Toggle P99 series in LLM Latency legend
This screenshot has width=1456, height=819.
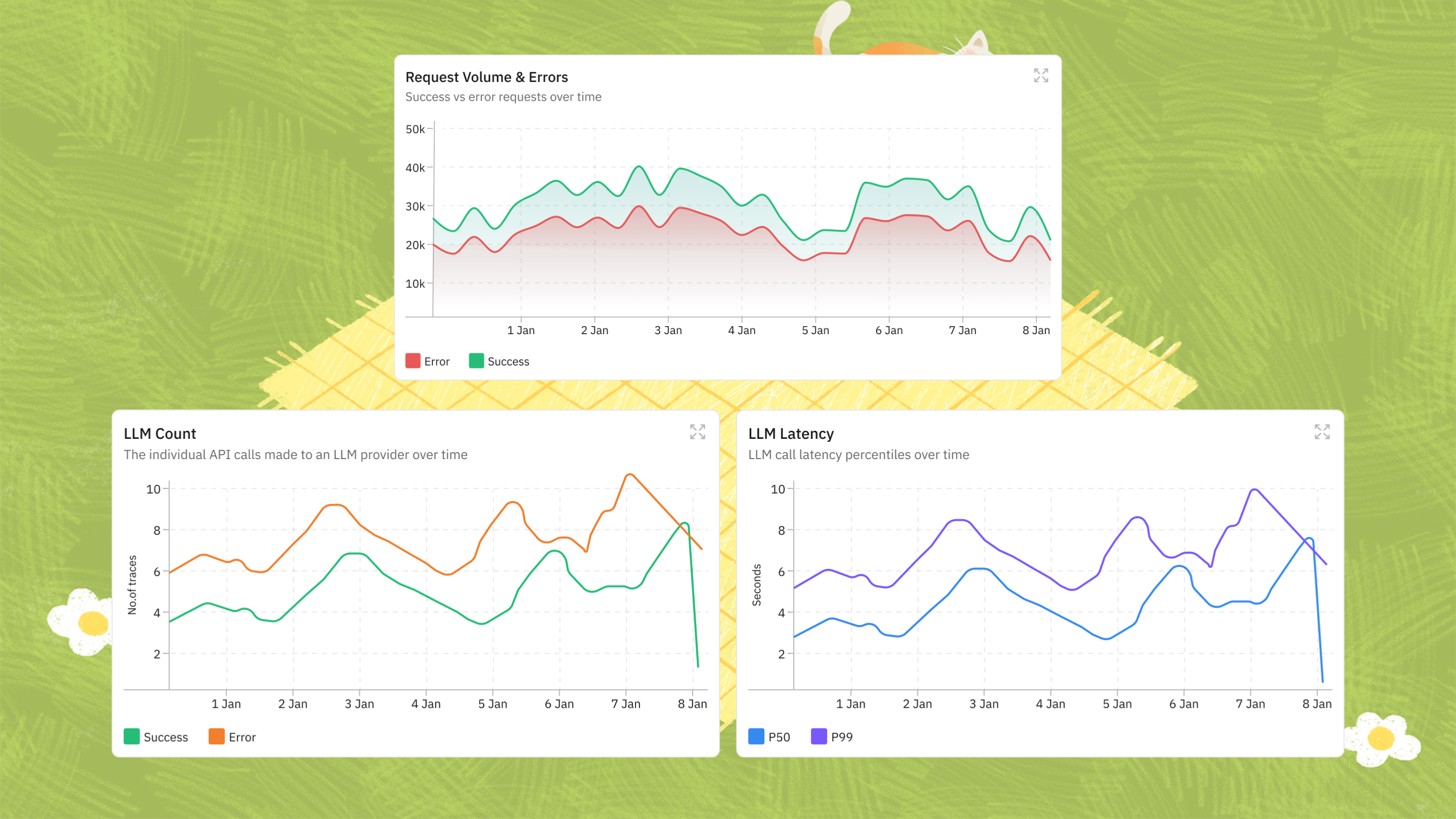coord(832,737)
